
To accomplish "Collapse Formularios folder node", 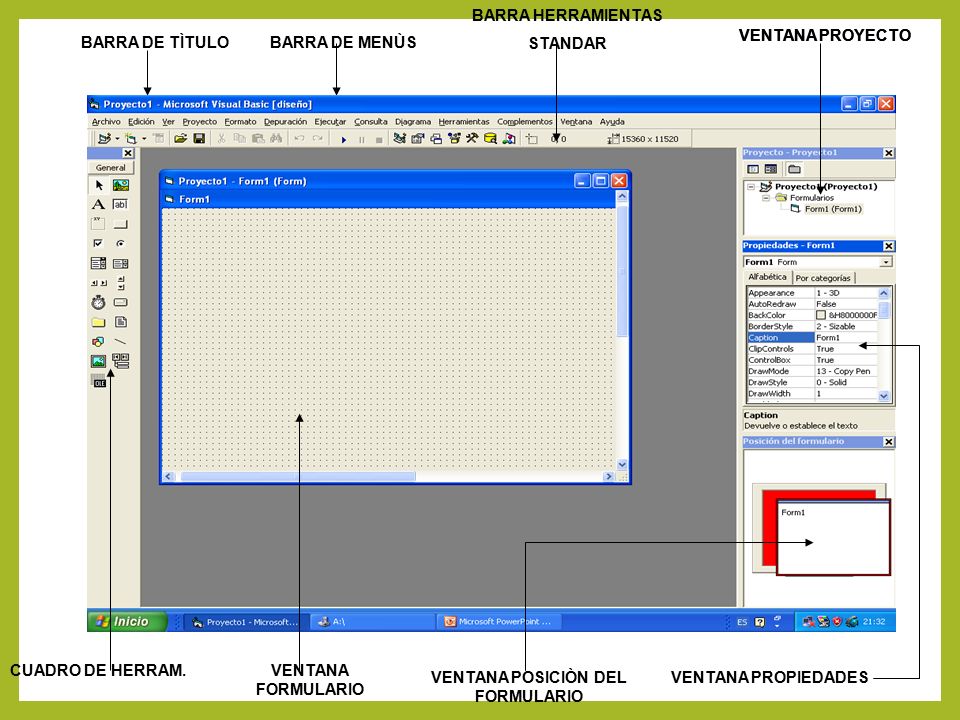I will 765,198.
